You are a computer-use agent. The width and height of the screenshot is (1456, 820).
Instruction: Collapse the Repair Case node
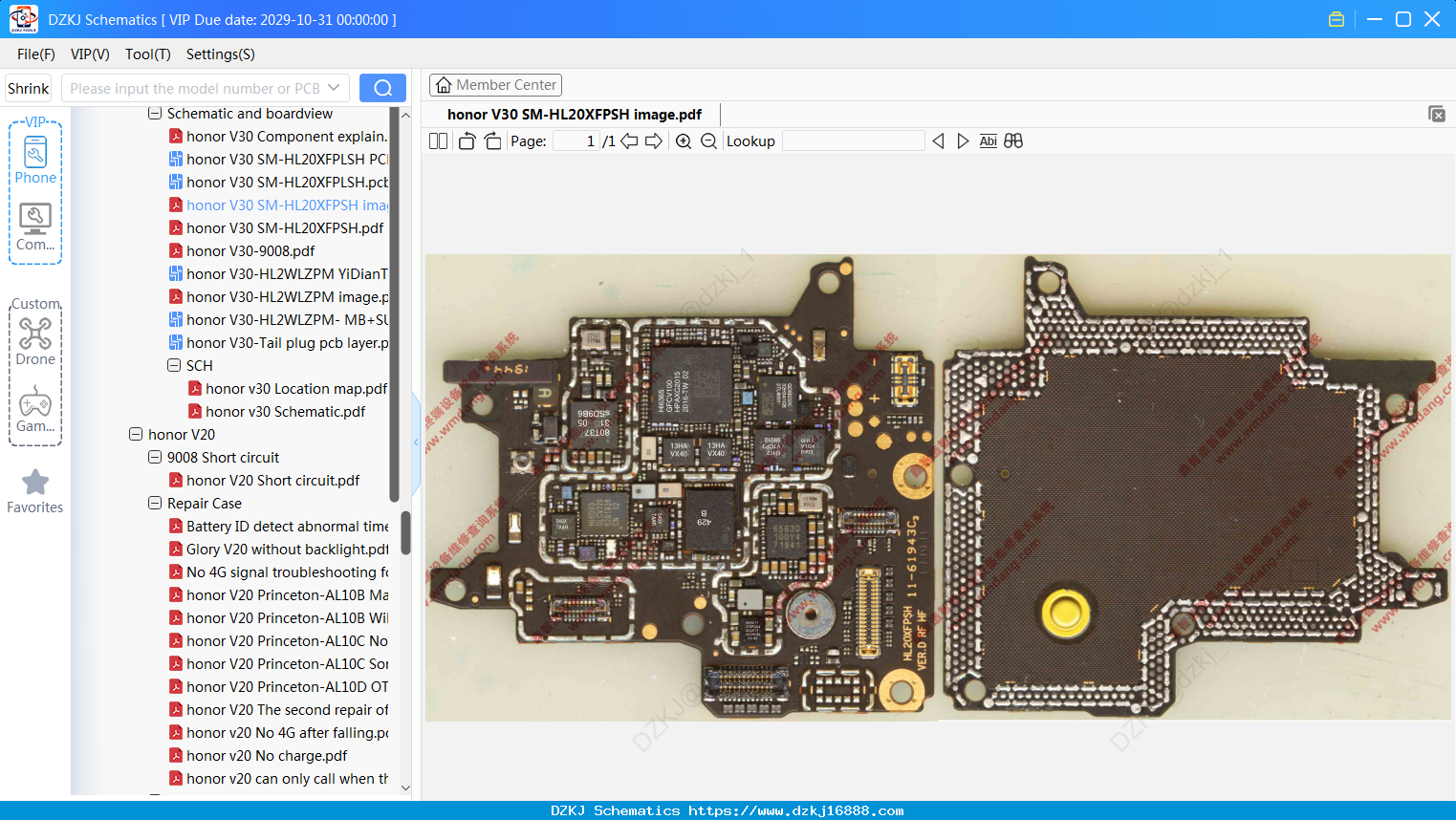pos(155,504)
